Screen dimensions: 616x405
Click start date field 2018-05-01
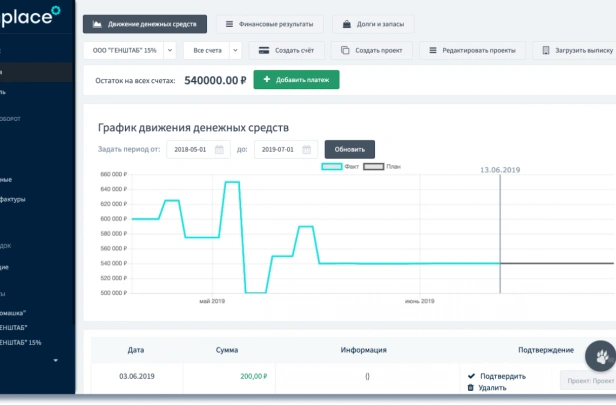(x=198, y=149)
